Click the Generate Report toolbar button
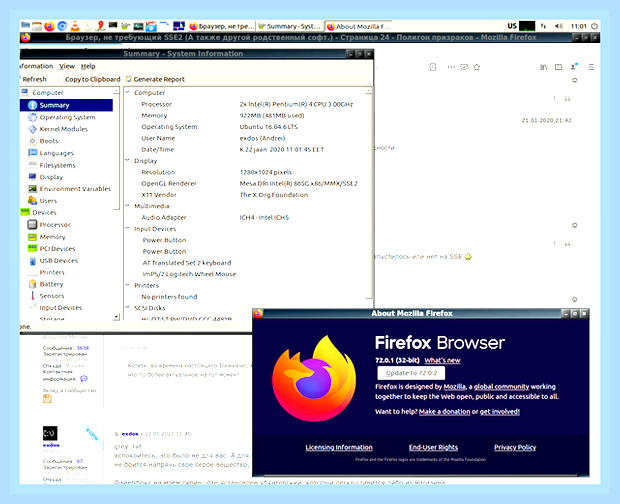 pyautogui.click(x=155, y=79)
